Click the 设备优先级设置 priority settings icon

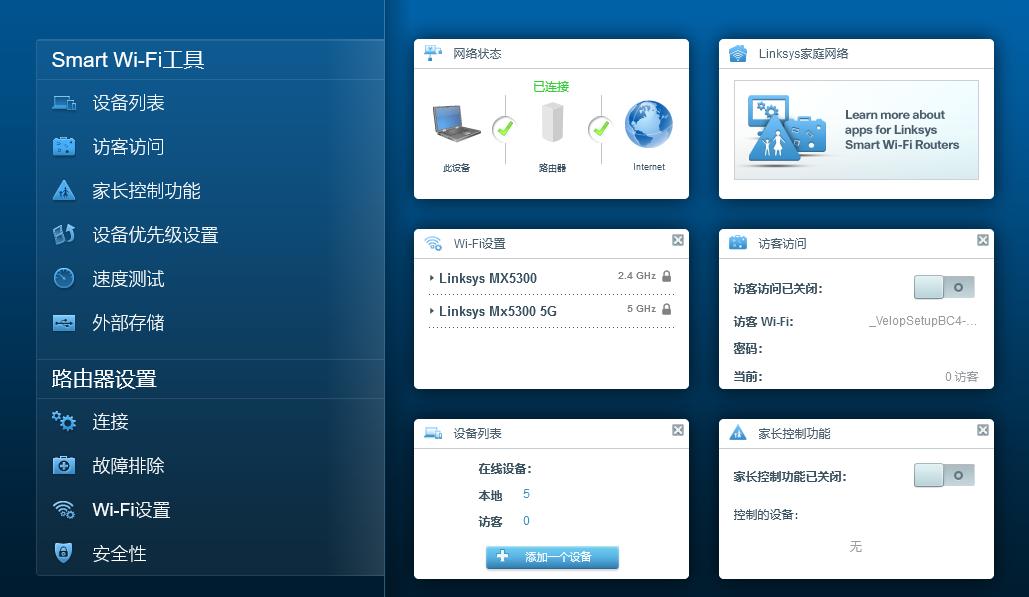[63, 234]
